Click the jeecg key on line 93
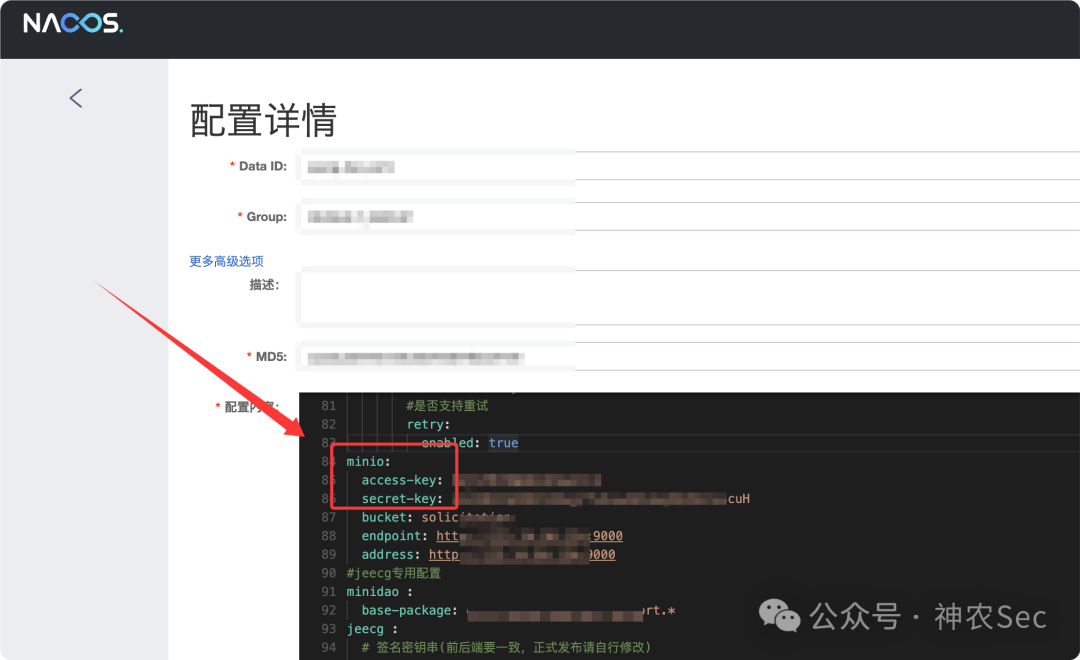Screen dimensions: 1080x660 [x=365, y=629]
